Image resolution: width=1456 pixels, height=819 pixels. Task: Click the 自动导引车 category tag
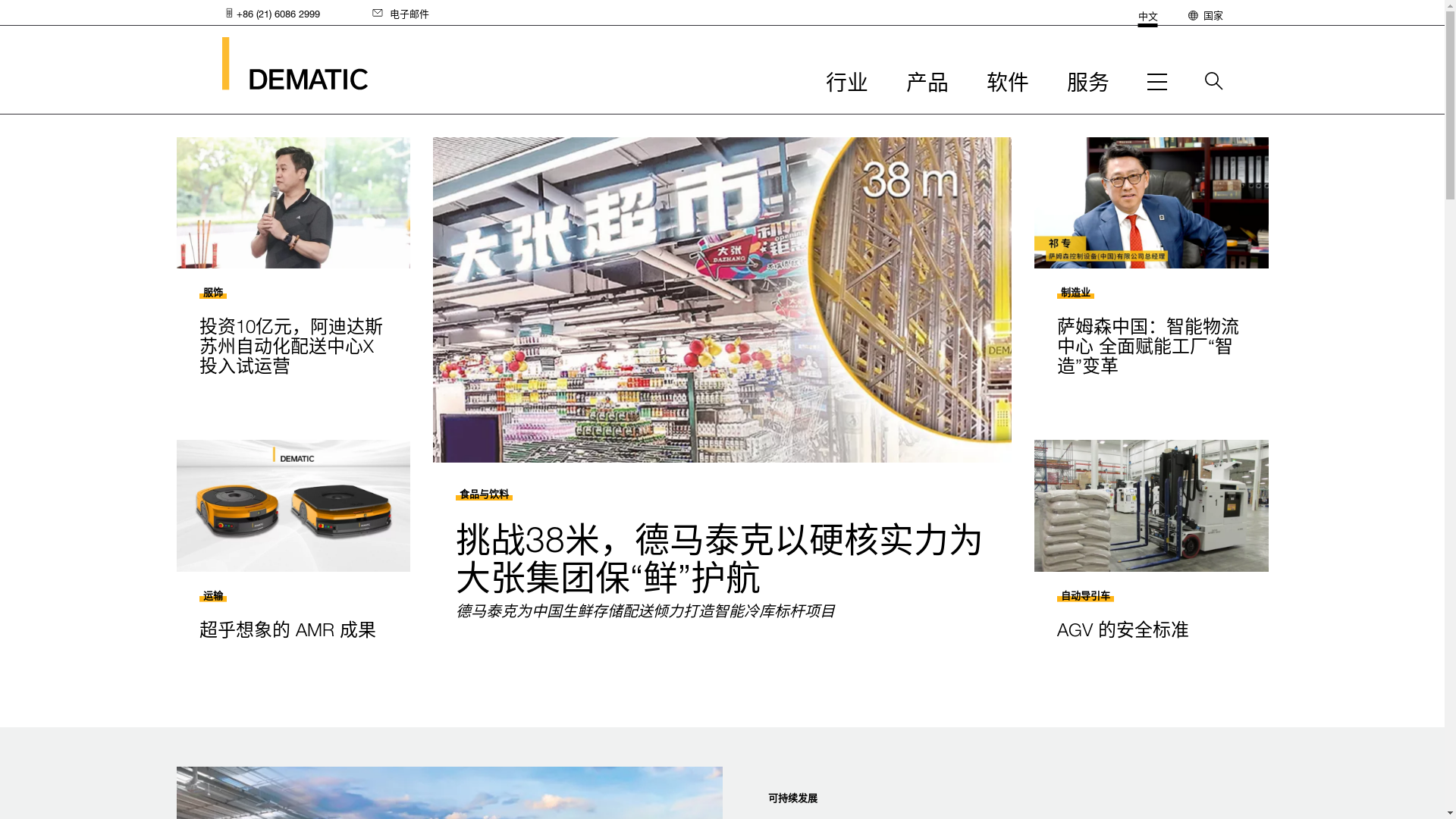pyautogui.click(x=1085, y=596)
